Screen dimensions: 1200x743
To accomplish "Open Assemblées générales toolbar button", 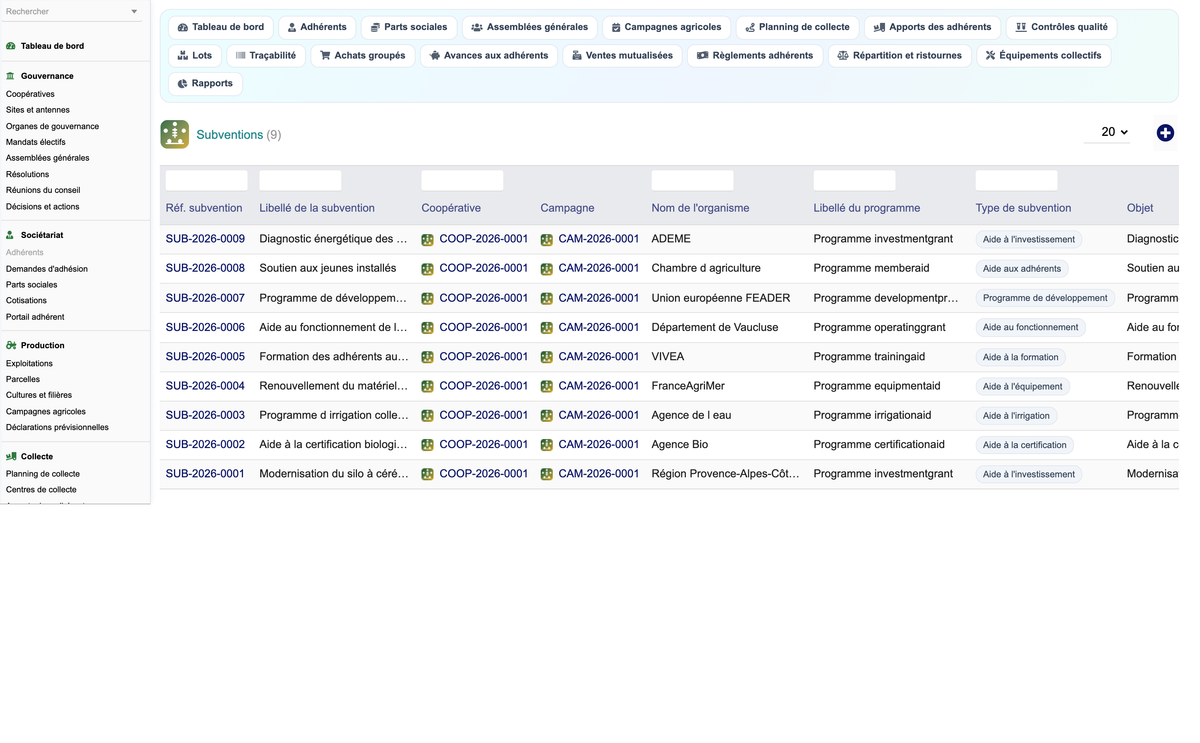I will point(530,27).
